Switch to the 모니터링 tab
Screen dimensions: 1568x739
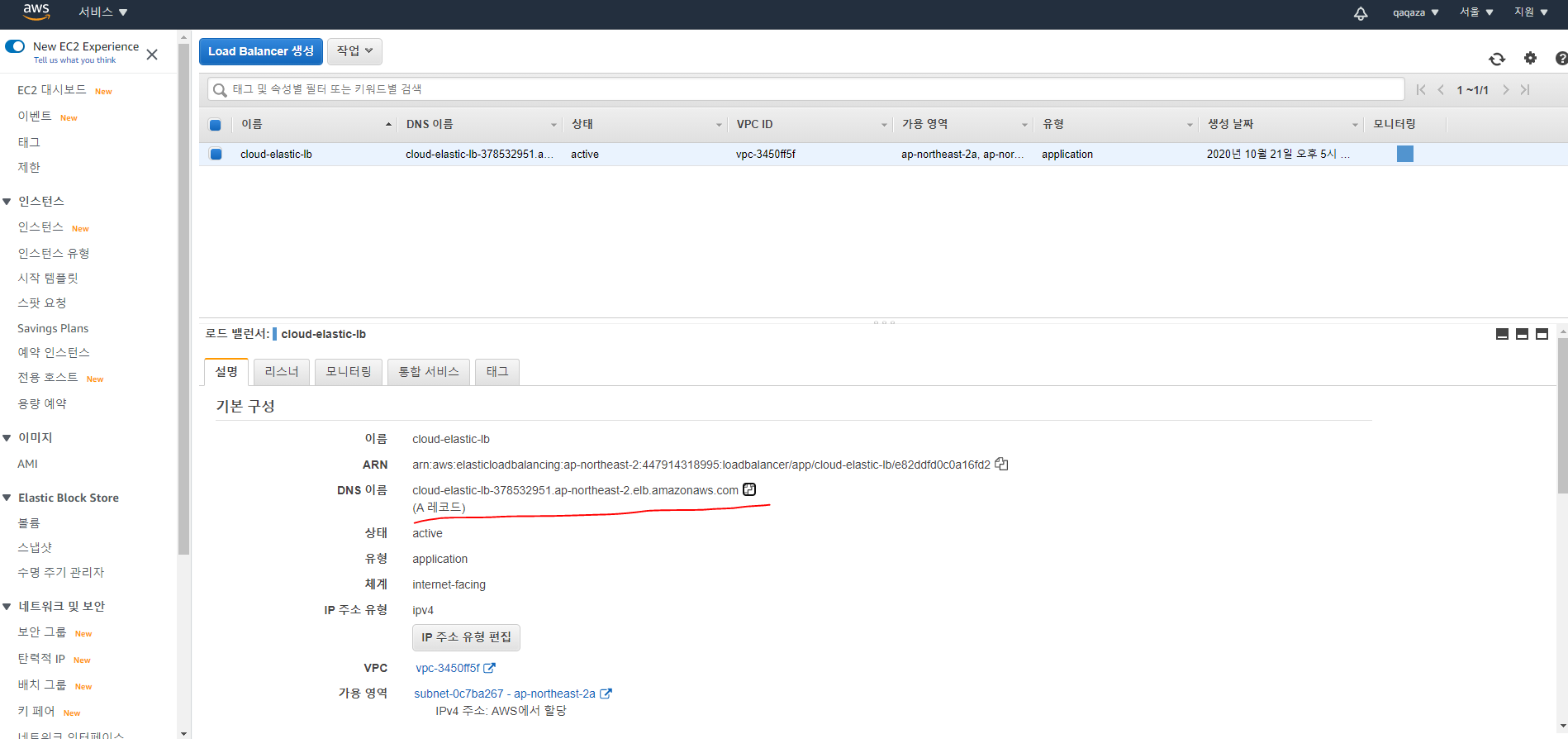click(x=348, y=372)
